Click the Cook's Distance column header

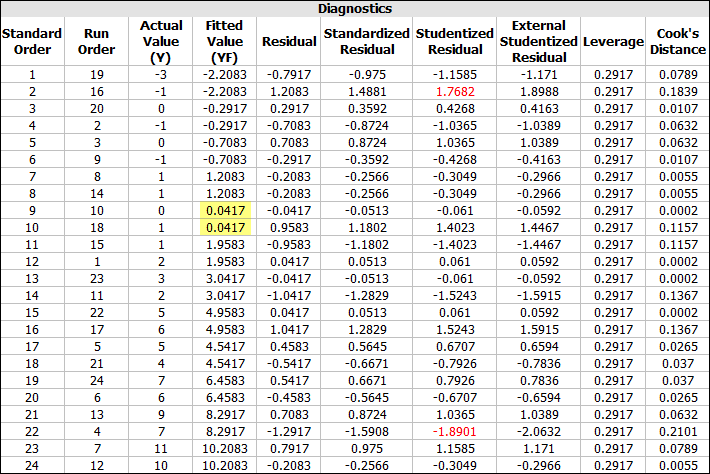(677, 41)
